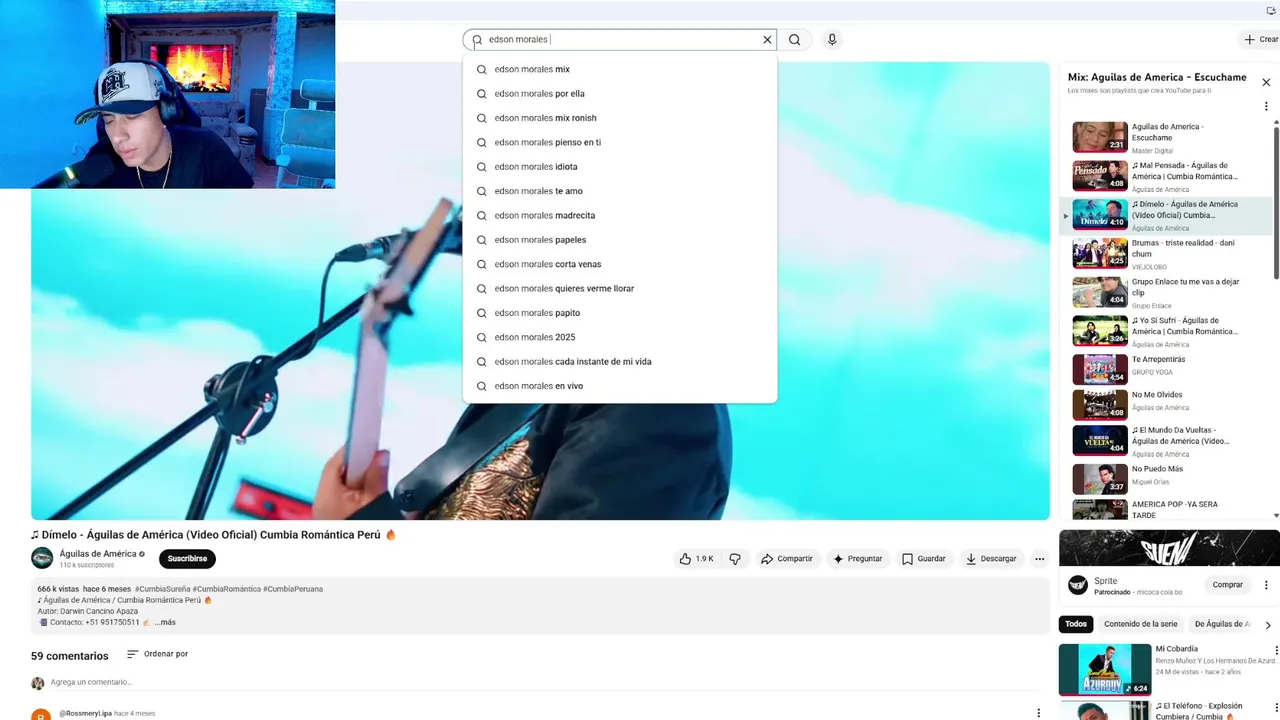Image resolution: width=1280 pixels, height=720 pixels.
Task: Click the Sprite sponsor logo icon
Action: click(x=1077, y=585)
